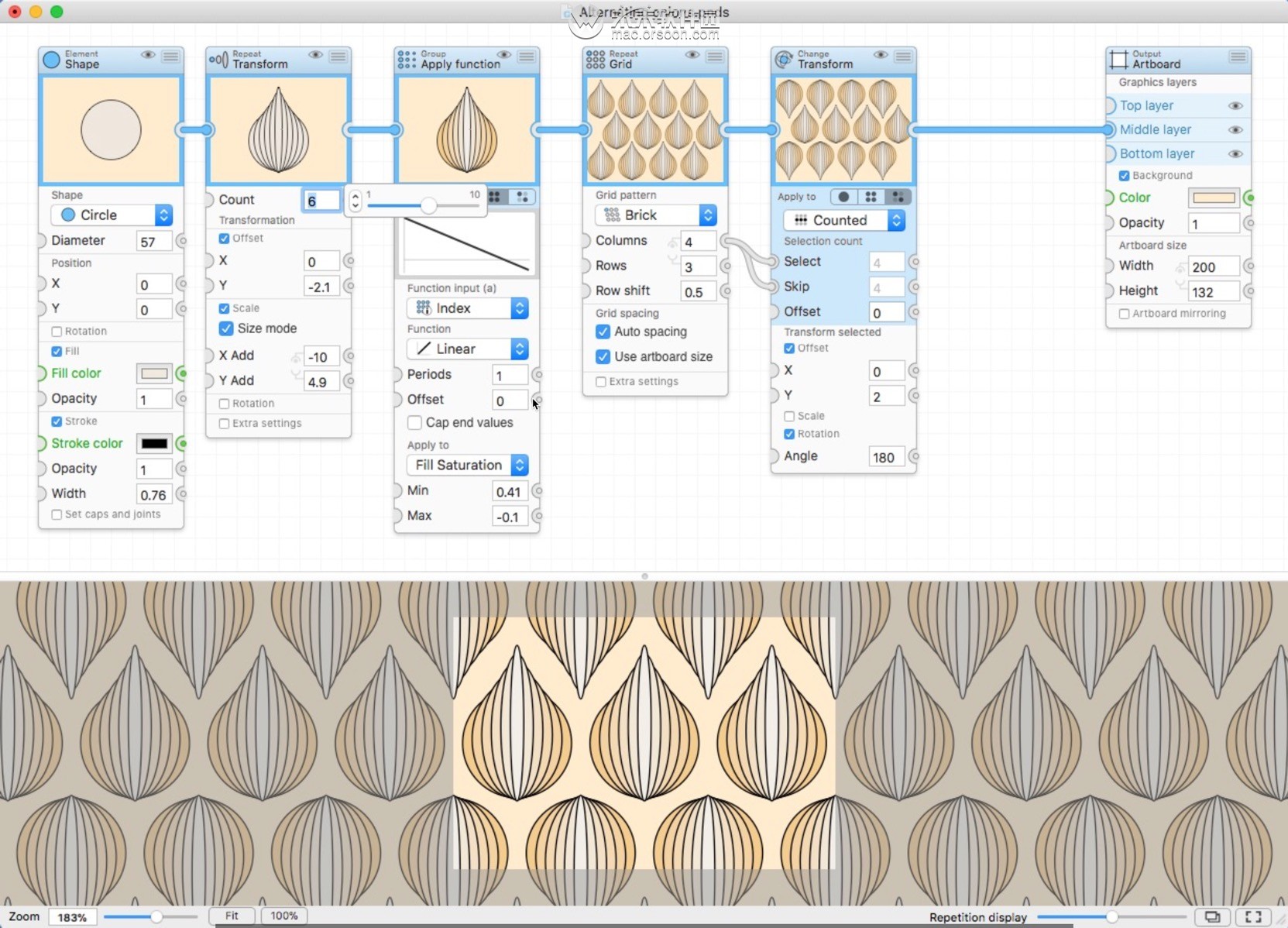Click the Group Apply function node icon
The image size is (1288, 928).
(407, 60)
